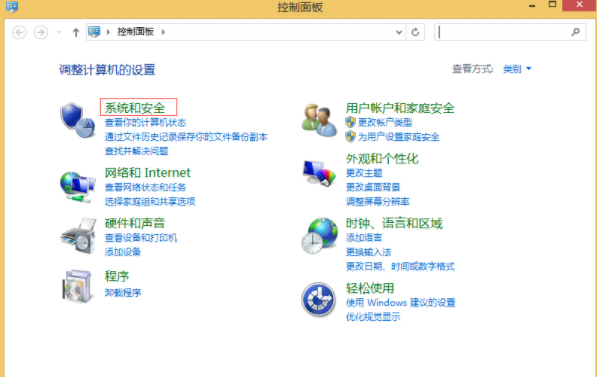Image resolution: width=597 pixels, height=377 pixels.
Task: Open the Programs disc box icon
Action: pos(77,286)
